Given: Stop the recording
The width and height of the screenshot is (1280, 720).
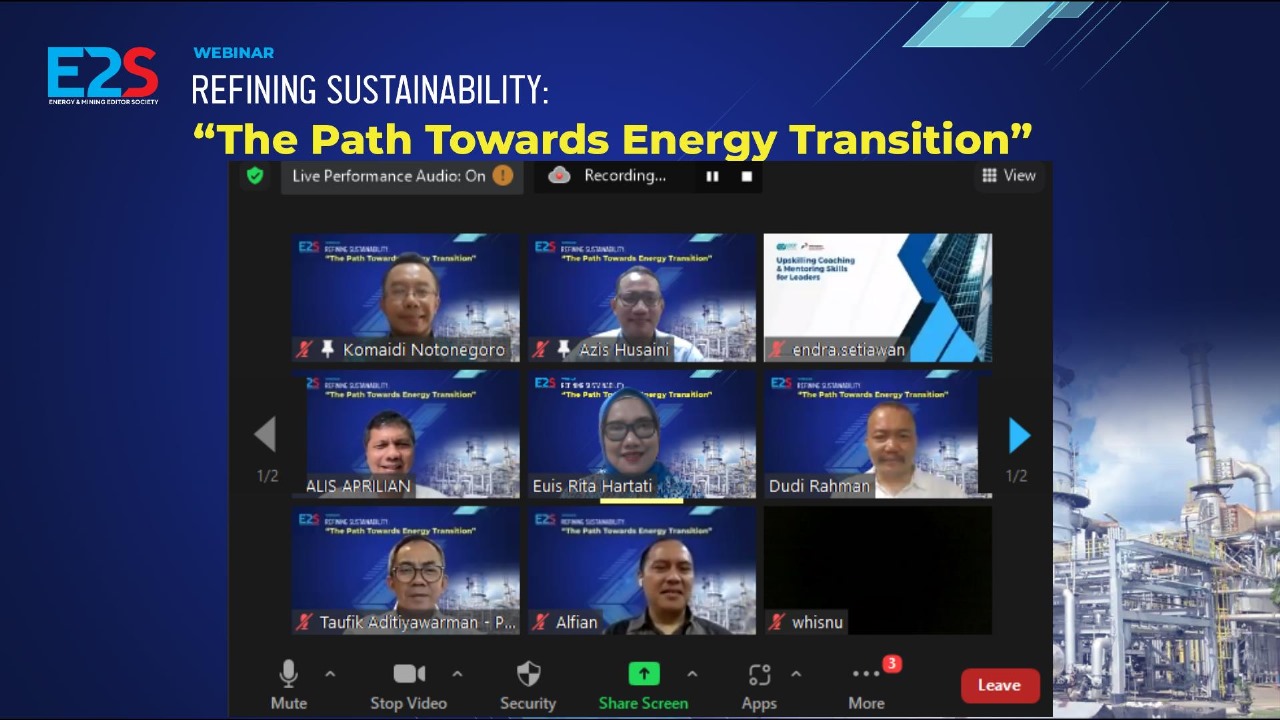Looking at the screenshot, I should tap(746, 176).
